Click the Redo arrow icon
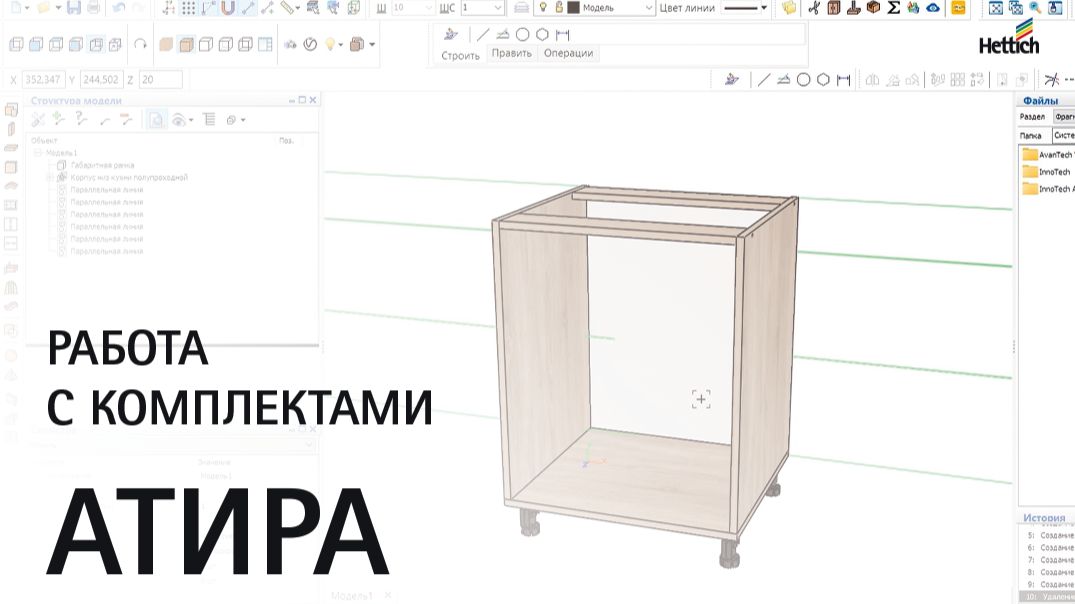Viewport: 1075px width, 604px height. click(139, 8)
